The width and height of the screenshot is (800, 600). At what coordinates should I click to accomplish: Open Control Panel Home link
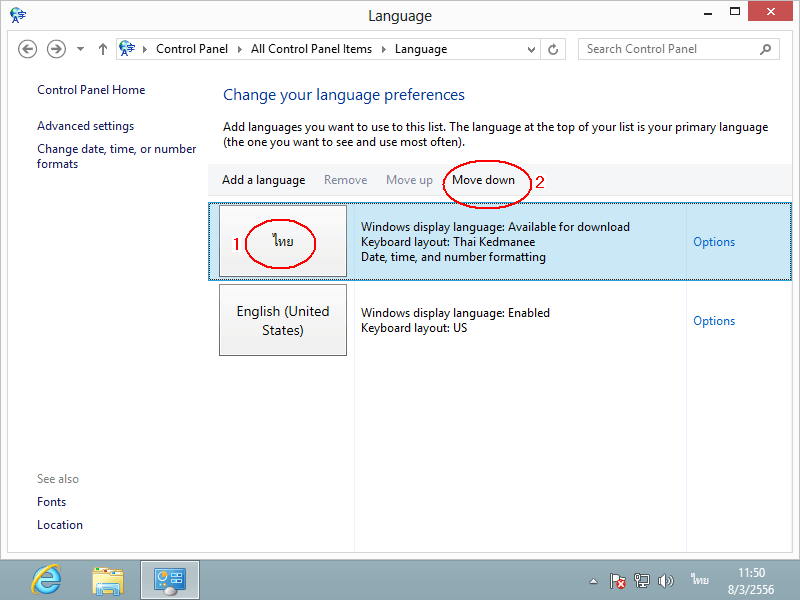tap(91, 90)
